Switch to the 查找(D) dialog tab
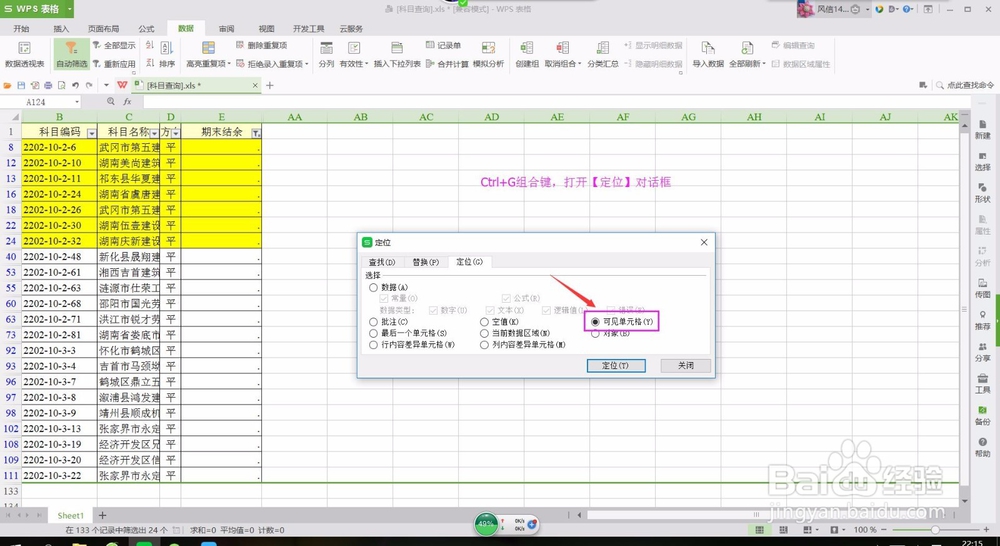The height and width of the screenshot is (546, 1000). tap(382, 262)
